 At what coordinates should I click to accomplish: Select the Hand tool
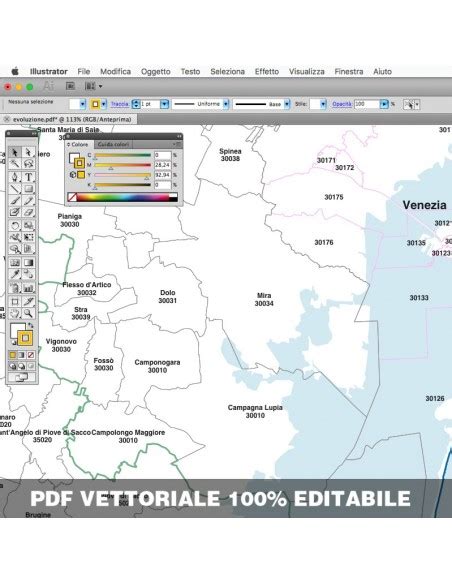click(15, 313)
